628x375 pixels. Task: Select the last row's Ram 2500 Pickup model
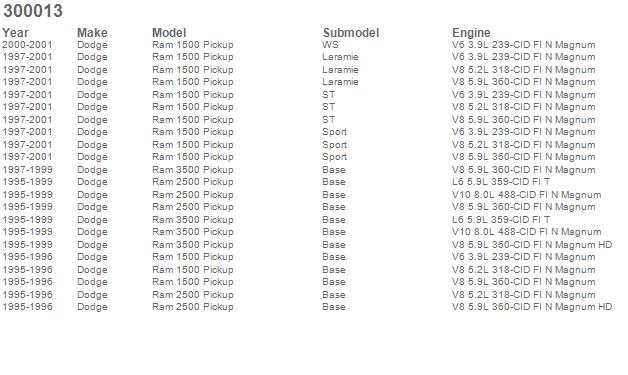193,307
